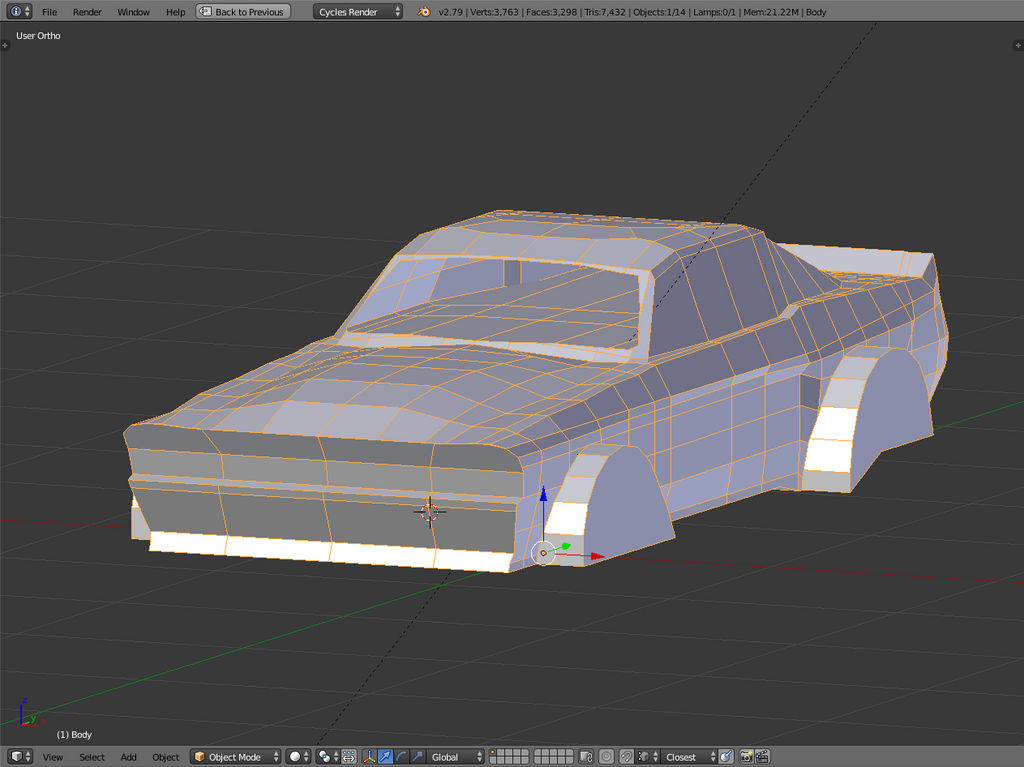Click the OpenGL render image camera icon

coord(745,757)
